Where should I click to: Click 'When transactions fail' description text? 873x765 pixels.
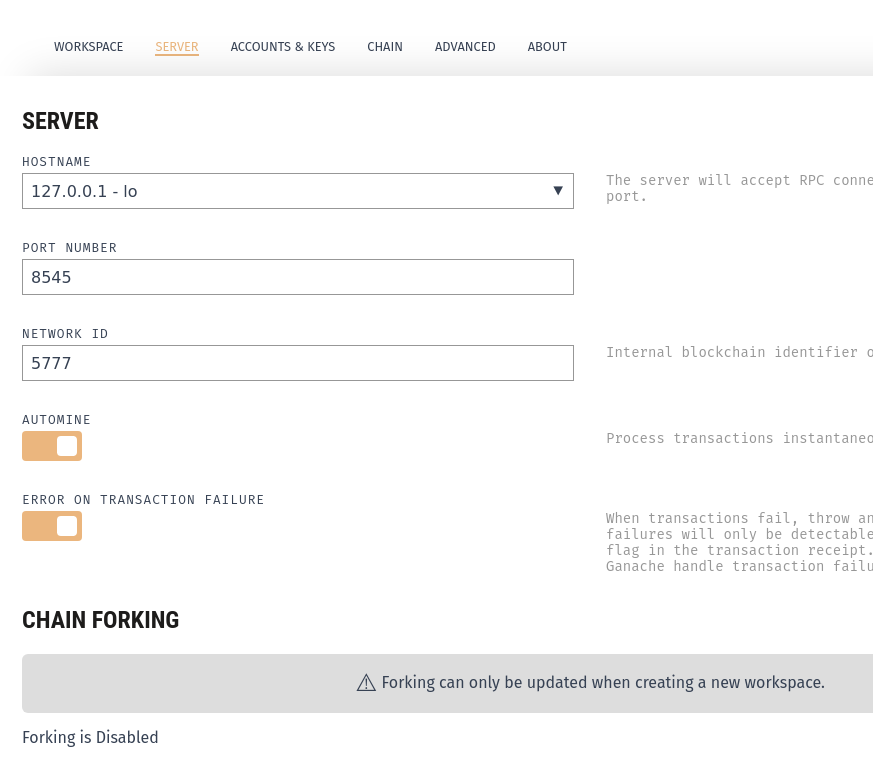[x=739, y=542]
